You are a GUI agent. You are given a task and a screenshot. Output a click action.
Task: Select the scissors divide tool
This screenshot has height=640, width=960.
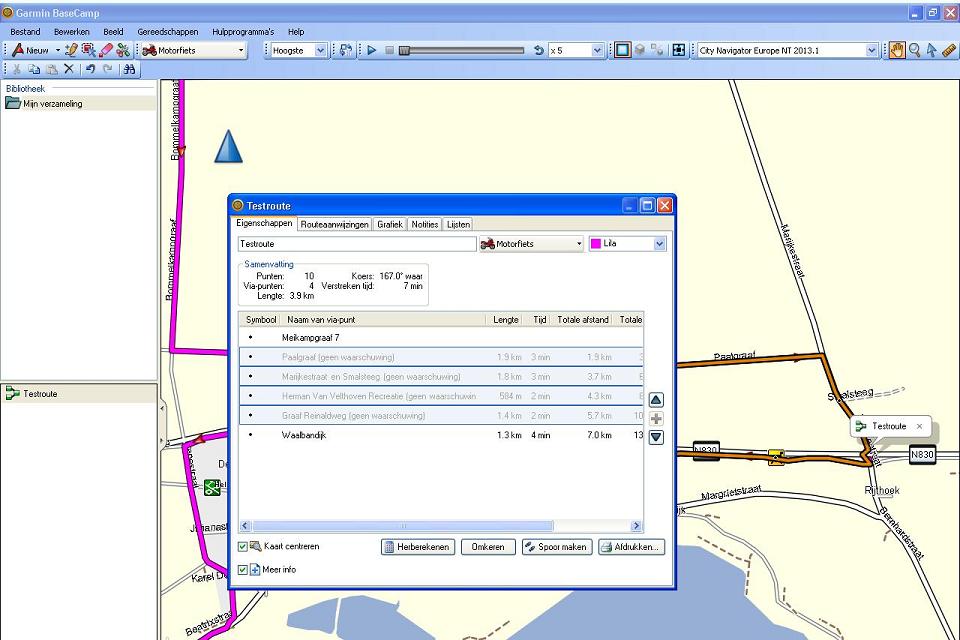[x=123, y=50]
